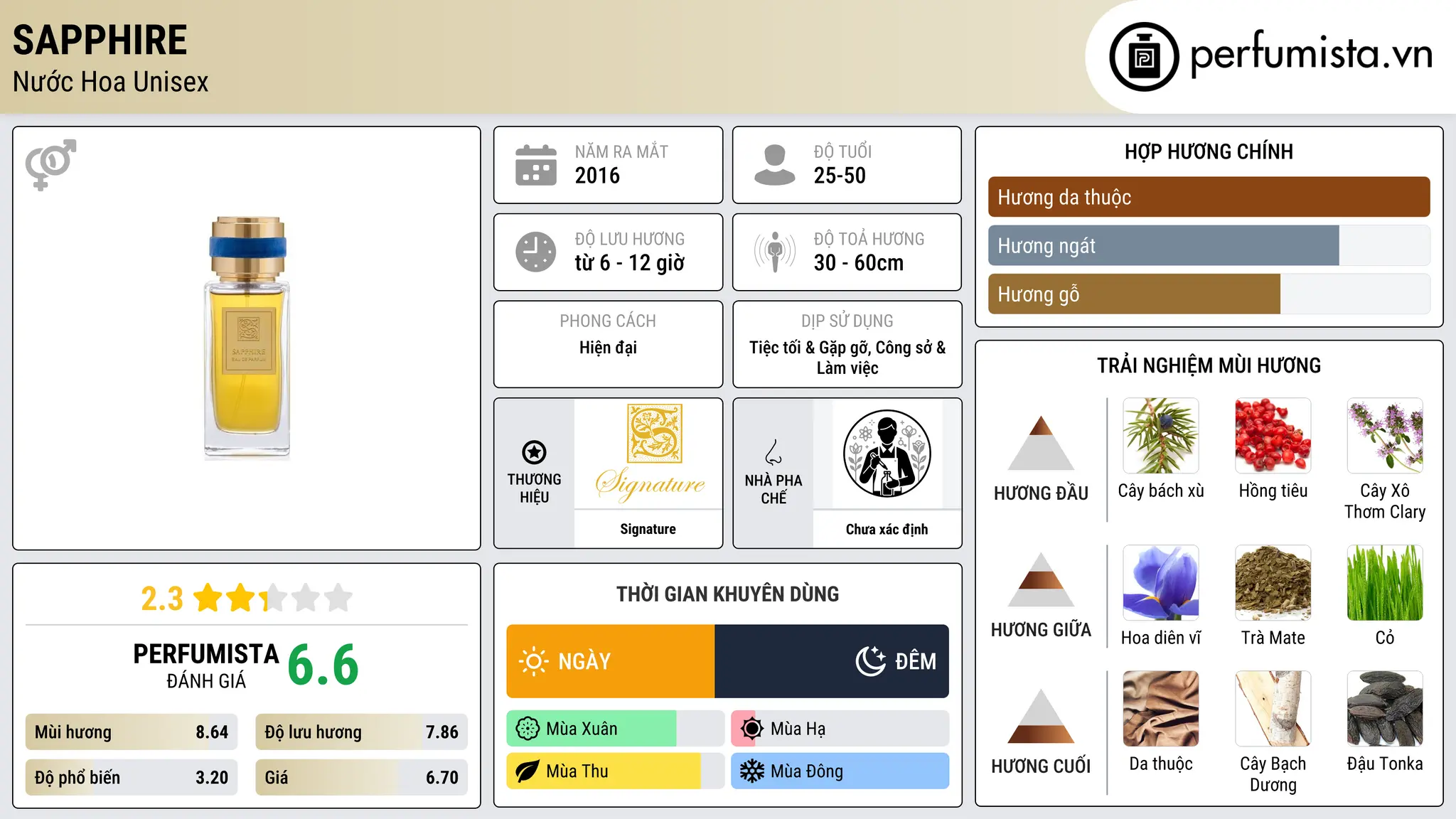The image size is (1456, 819).
Task: Click the clock icon beside Độ lưu hương
Action: pos(536,252)
